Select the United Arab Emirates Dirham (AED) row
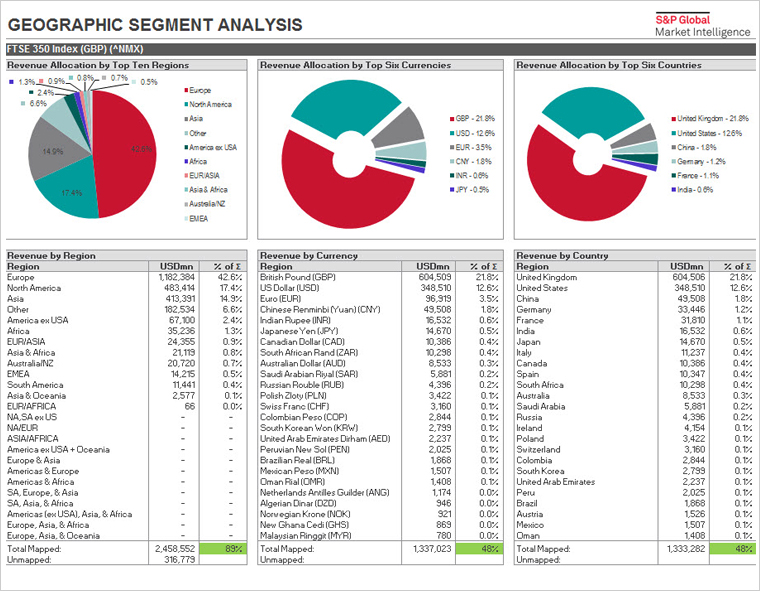The height and width of the screenshot is (591, 760). (x=380, y=439)
